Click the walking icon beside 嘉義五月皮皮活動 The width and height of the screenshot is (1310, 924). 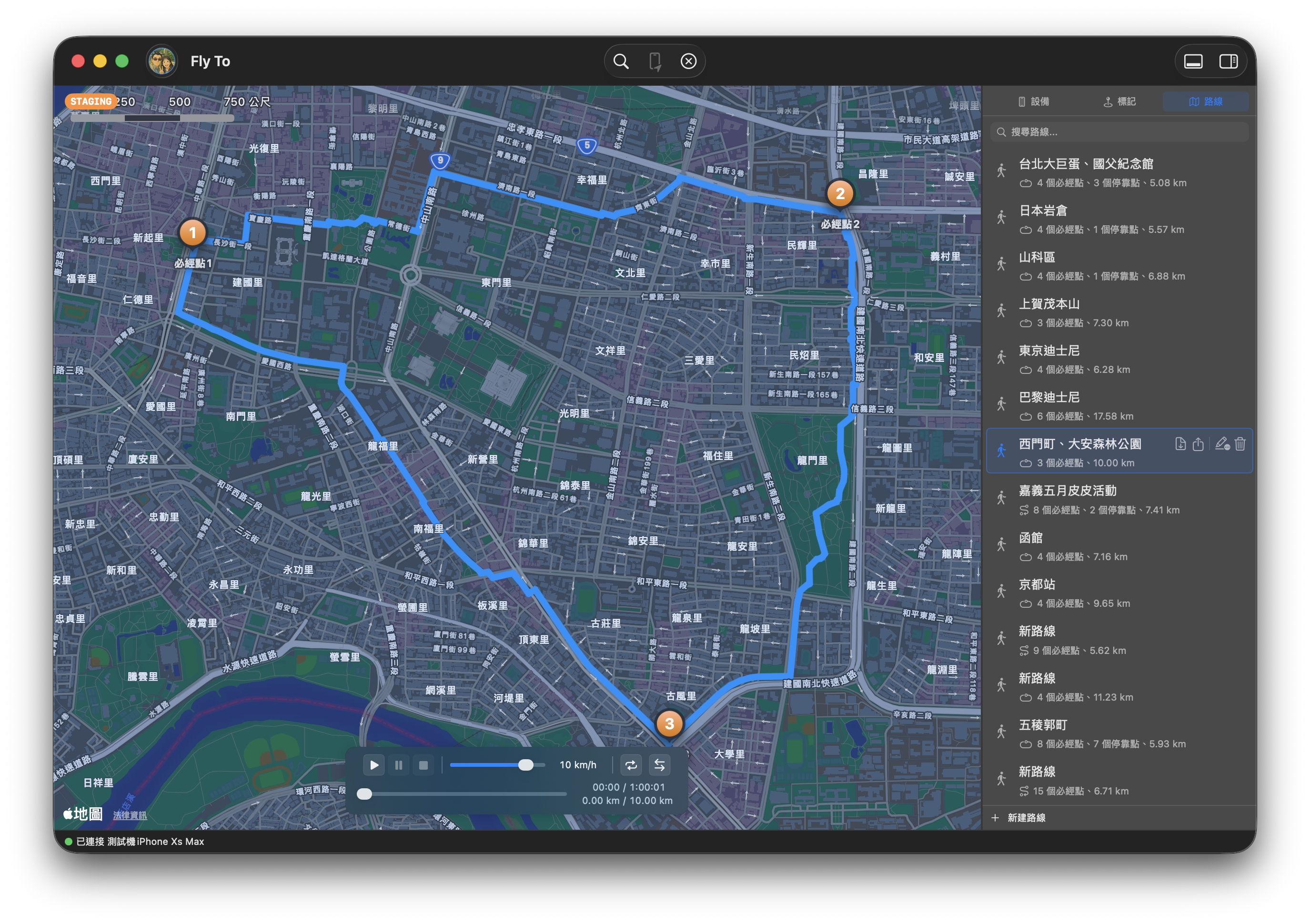[1001, 497]
